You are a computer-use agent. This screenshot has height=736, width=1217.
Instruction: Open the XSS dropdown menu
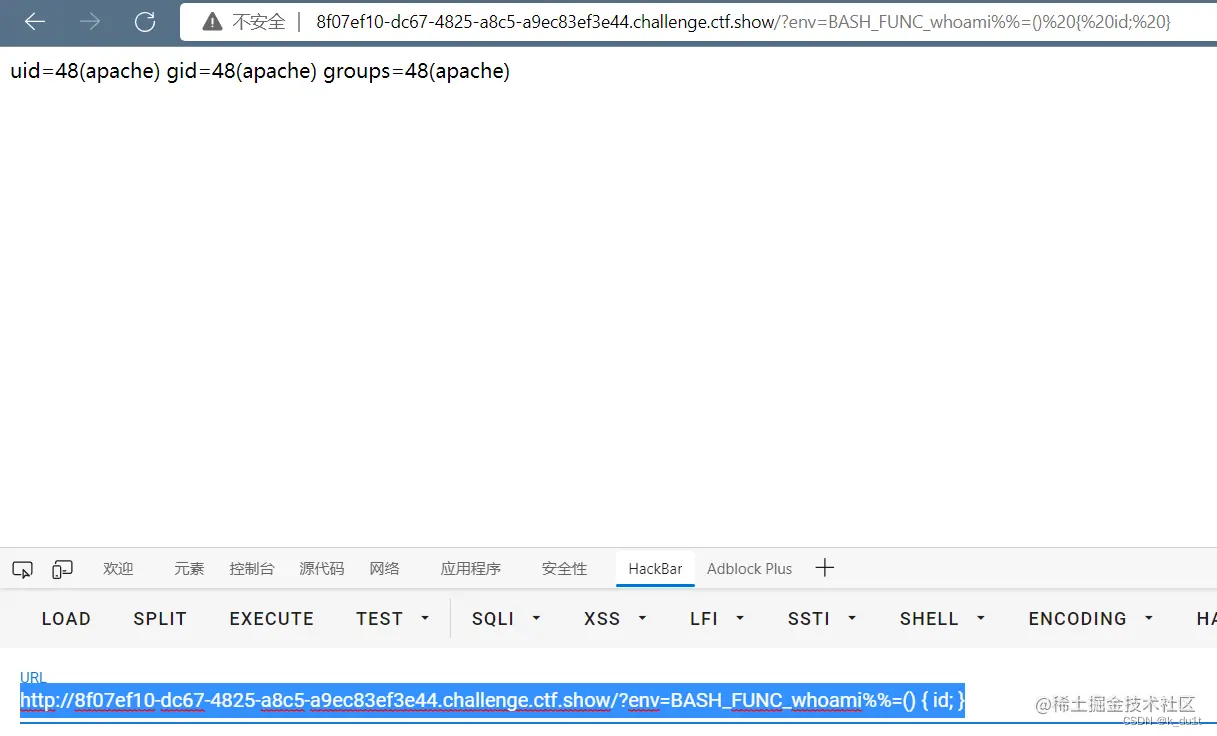click(x=615, y=619)
